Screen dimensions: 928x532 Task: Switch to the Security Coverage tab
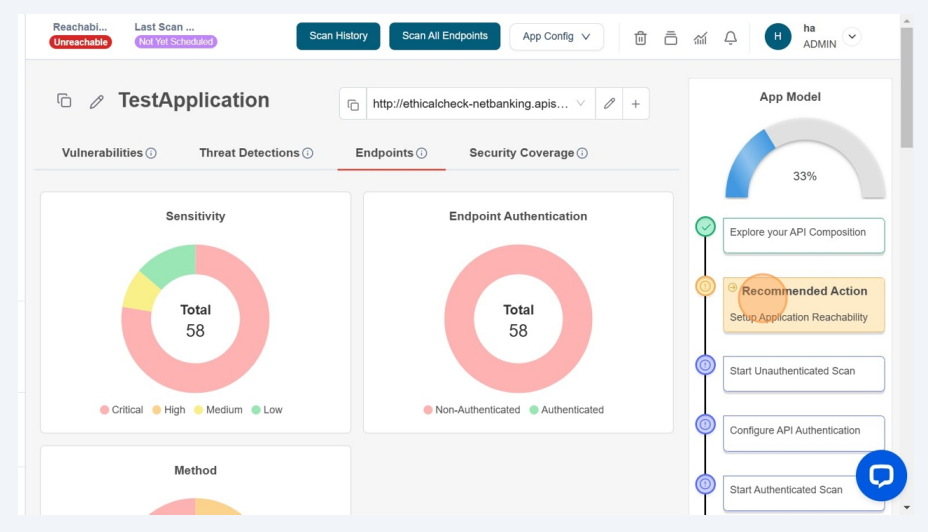coord(527,153)
